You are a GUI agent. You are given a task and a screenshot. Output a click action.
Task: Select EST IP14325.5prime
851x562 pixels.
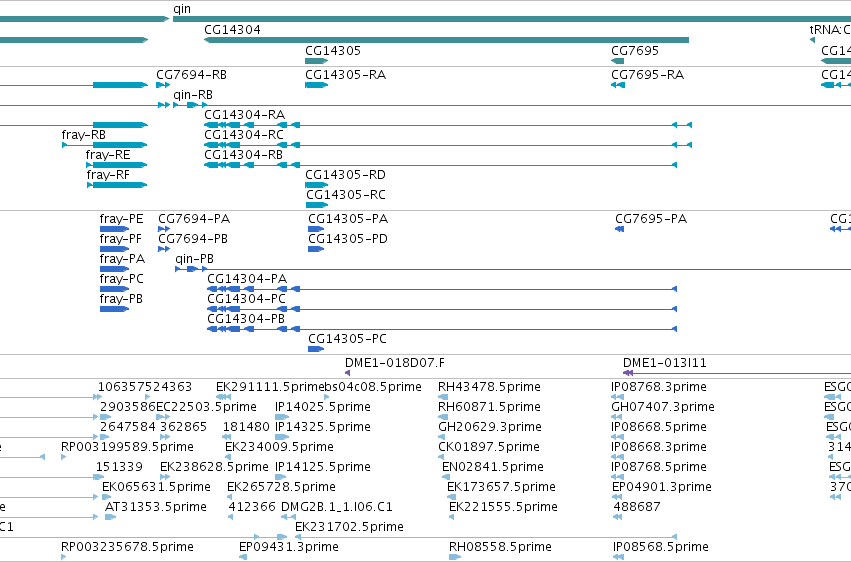pyautogui.click(x=323, y=427)
